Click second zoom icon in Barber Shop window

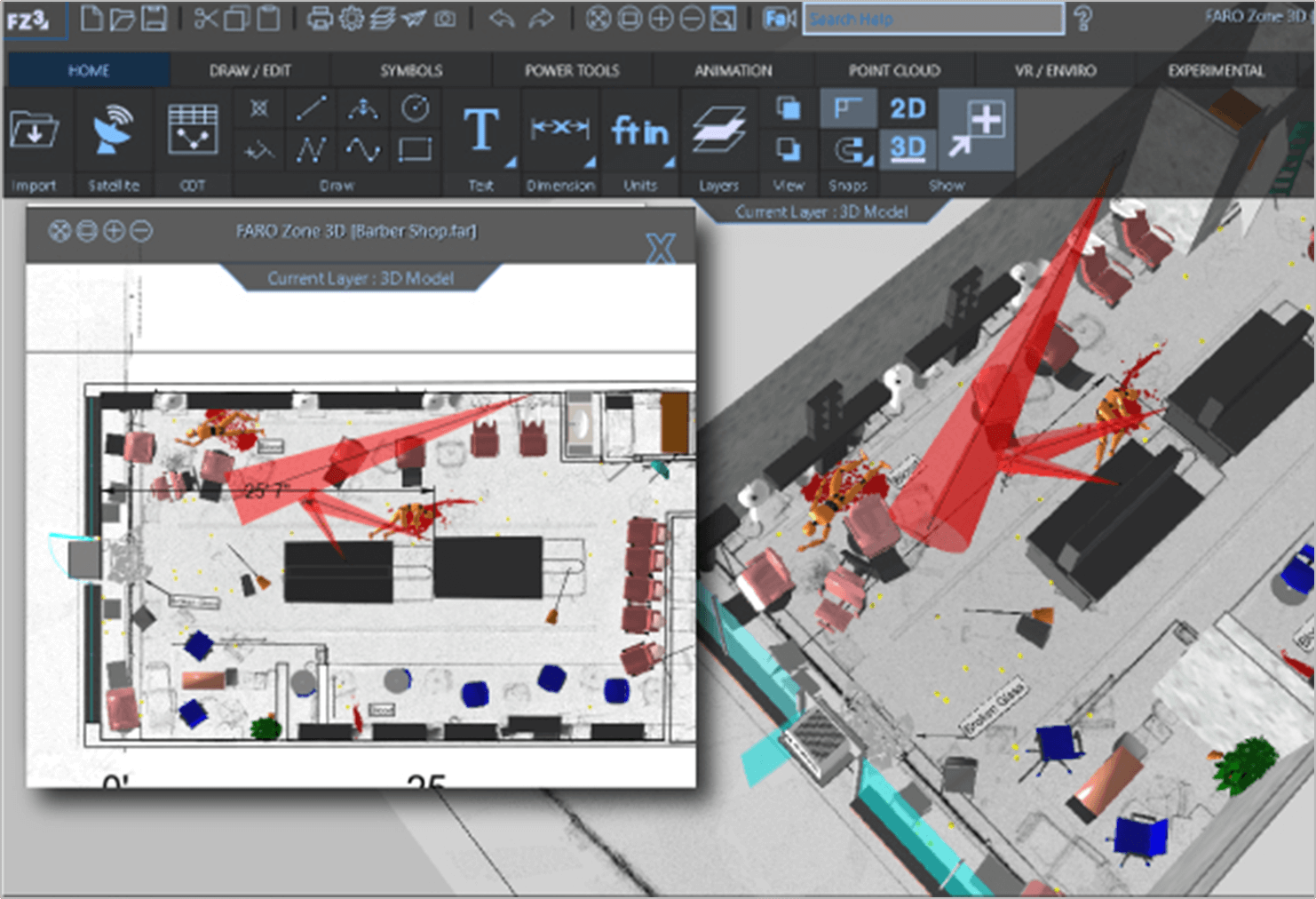[x=87, y=231]
